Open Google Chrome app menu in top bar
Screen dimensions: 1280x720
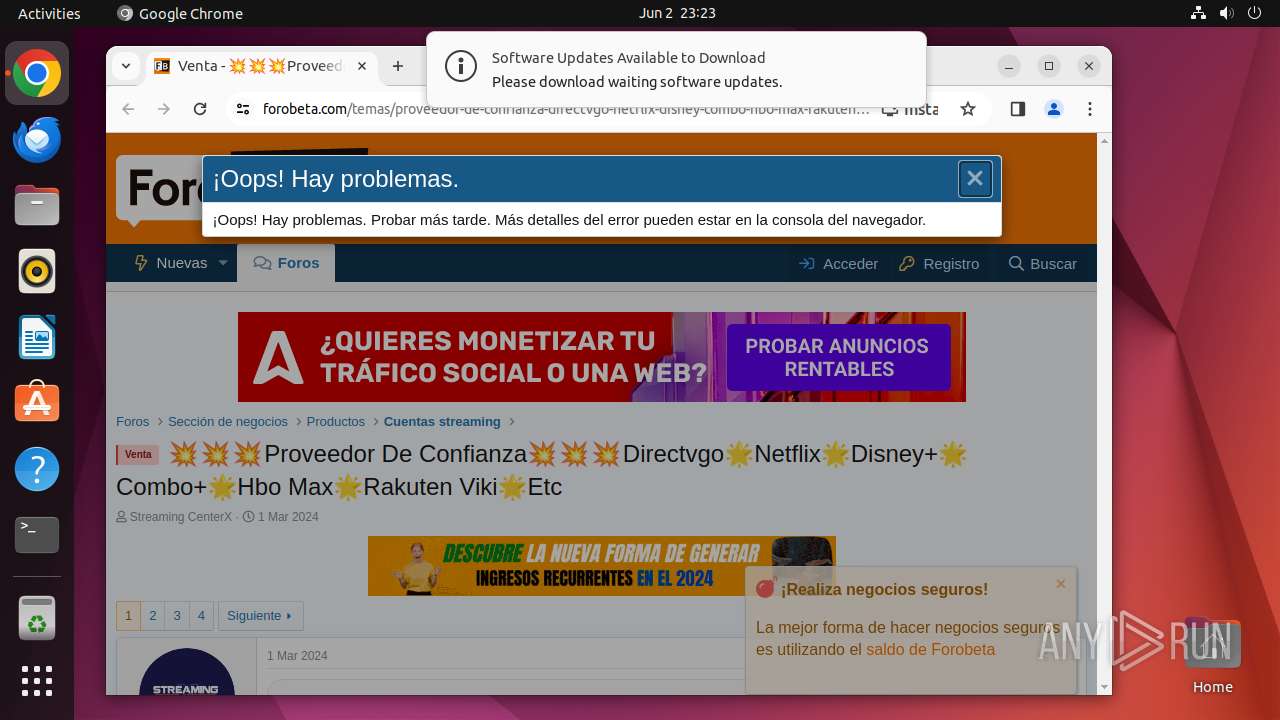pos(180,13)
